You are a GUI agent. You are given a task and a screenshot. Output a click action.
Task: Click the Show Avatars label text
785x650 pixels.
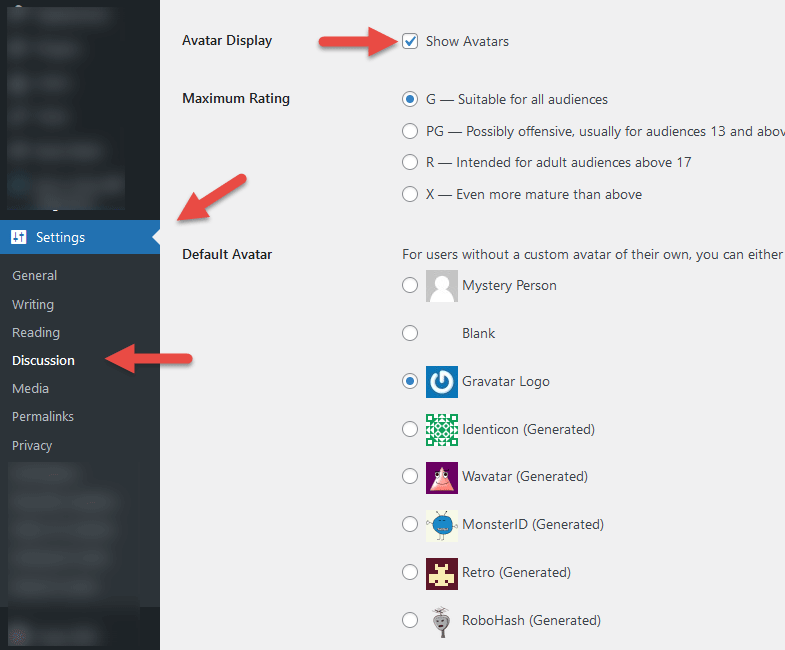(x=467, y=42)
